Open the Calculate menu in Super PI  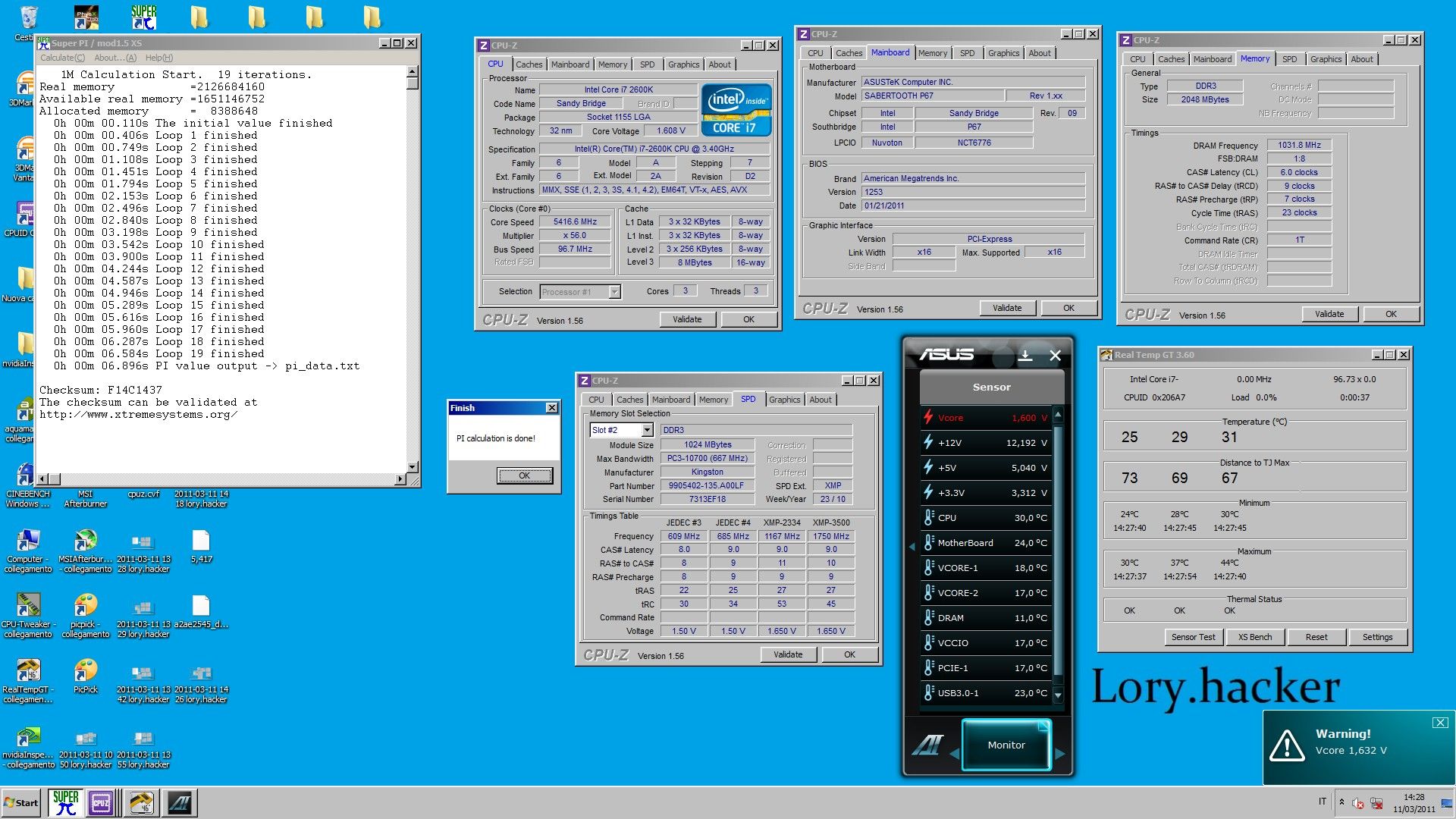click(x=62, y=58)
